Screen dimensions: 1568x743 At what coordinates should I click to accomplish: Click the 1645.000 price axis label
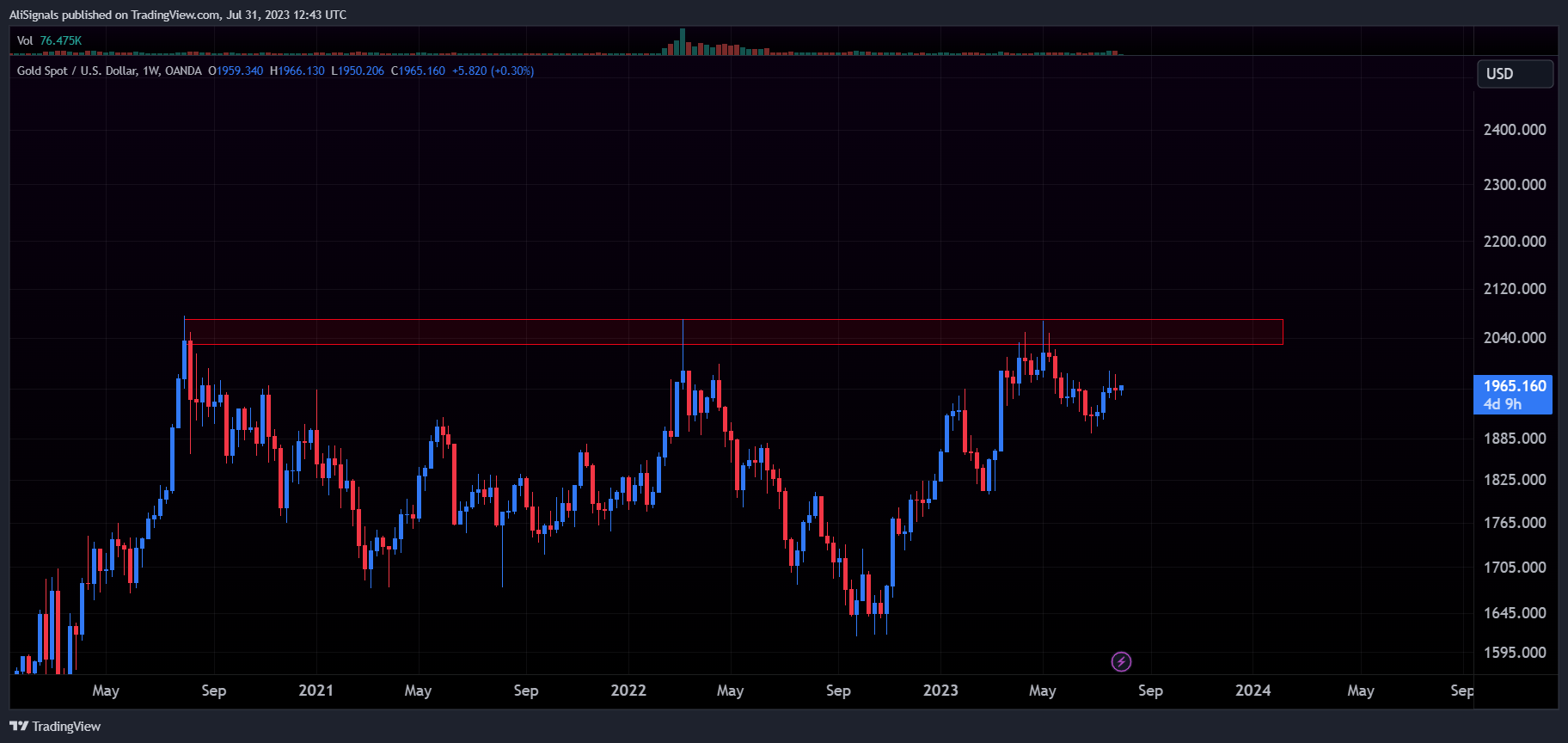[x=1515, y=613]
